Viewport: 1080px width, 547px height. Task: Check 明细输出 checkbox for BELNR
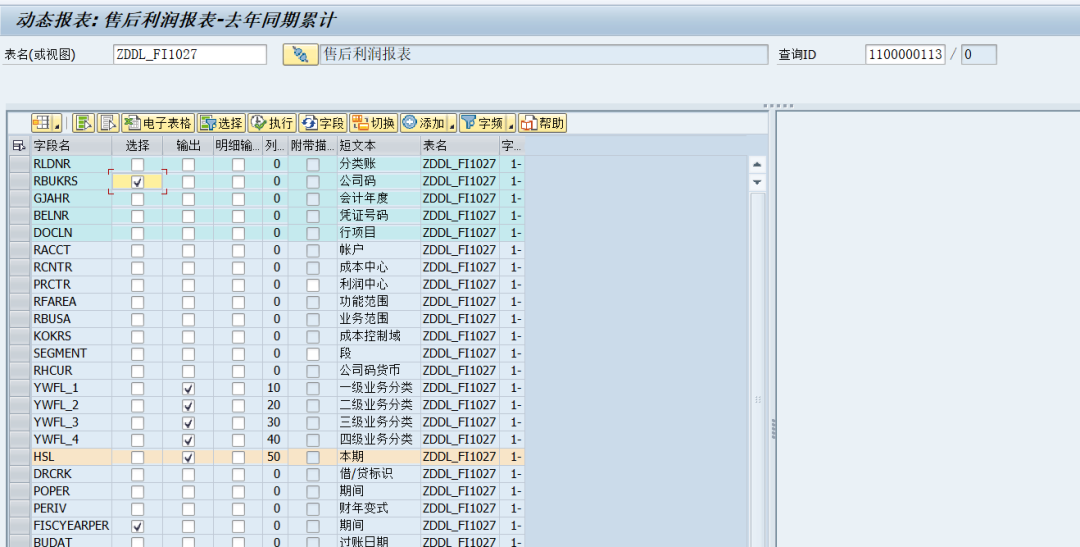238,216
